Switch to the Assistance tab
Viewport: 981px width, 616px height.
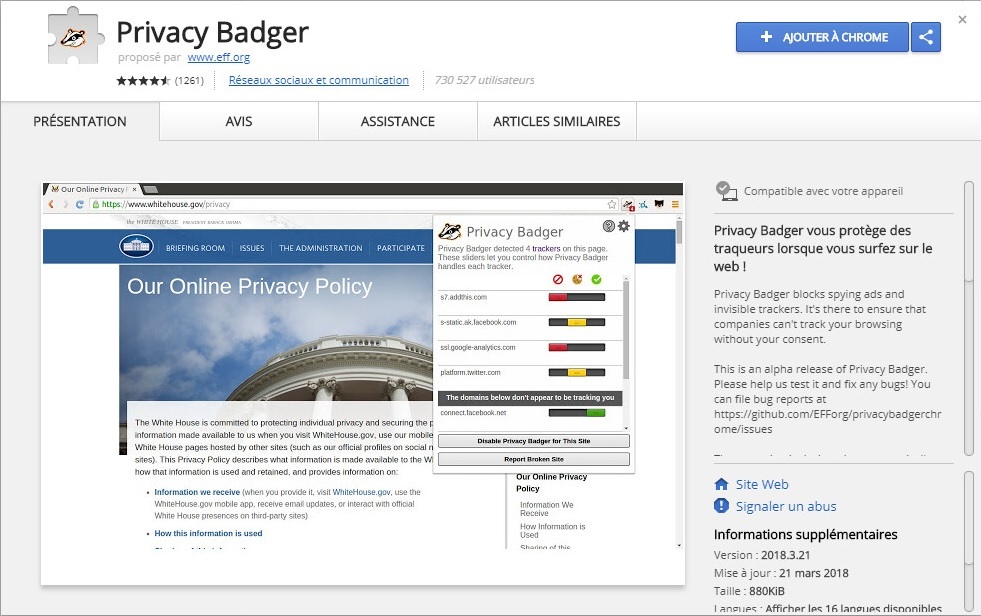pos(397,121)
